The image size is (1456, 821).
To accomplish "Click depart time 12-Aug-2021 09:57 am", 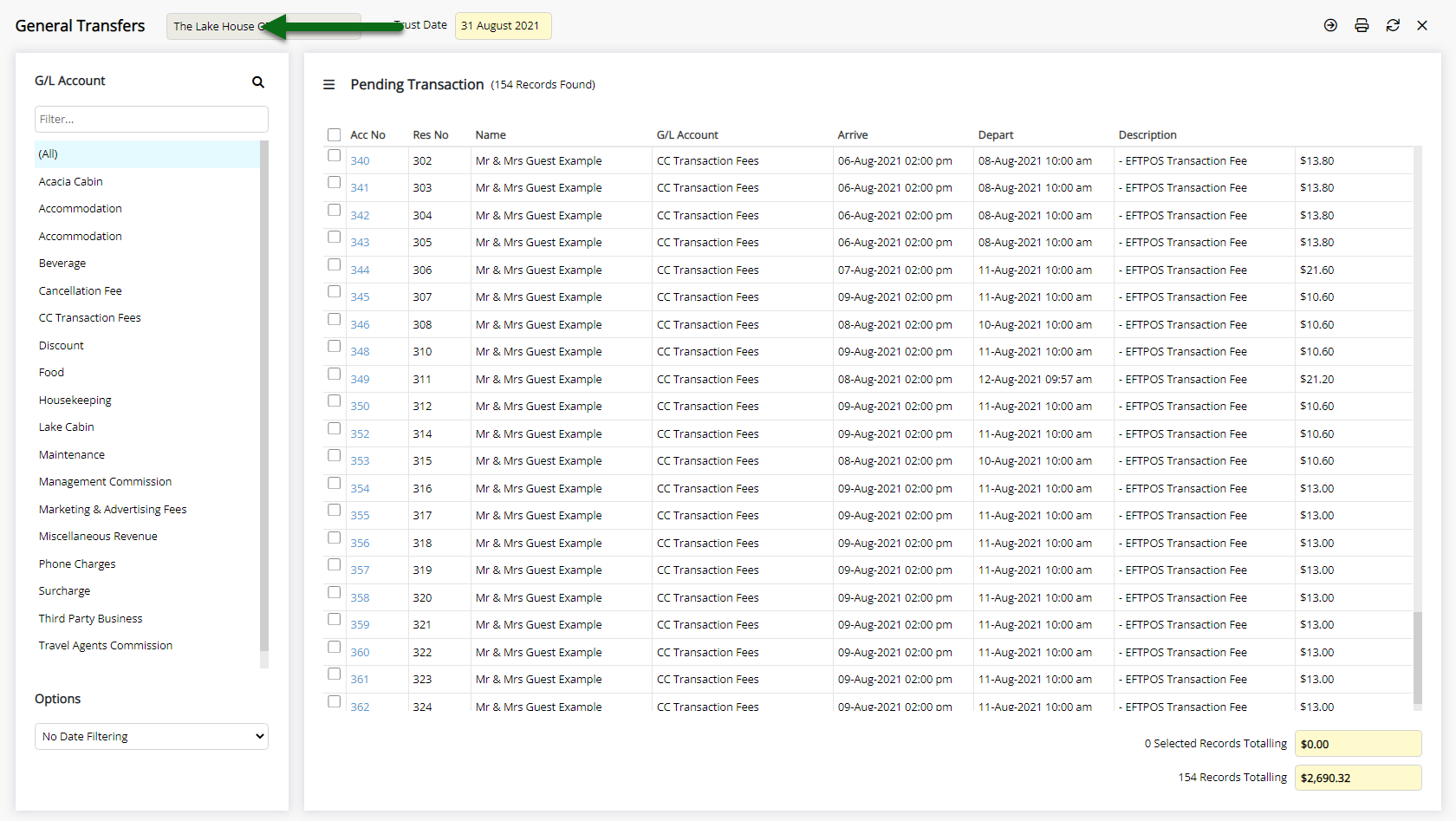I will 1035,380.
